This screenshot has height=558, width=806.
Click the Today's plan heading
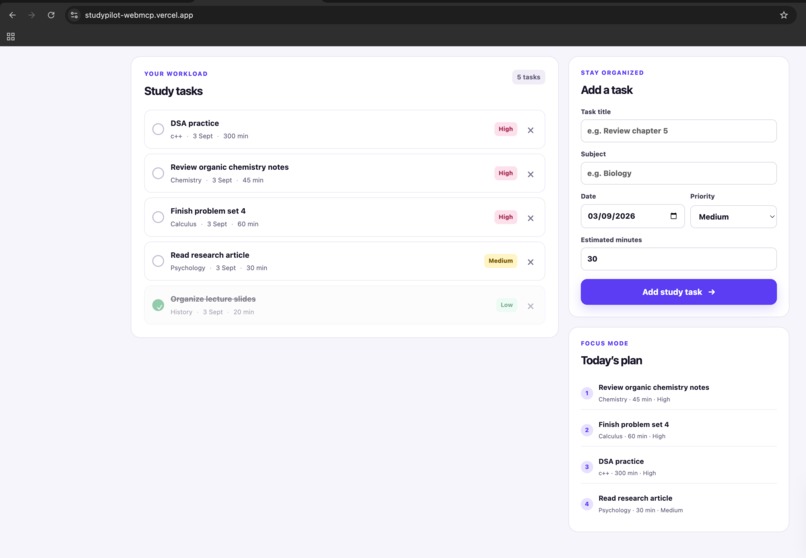[611, 360]
